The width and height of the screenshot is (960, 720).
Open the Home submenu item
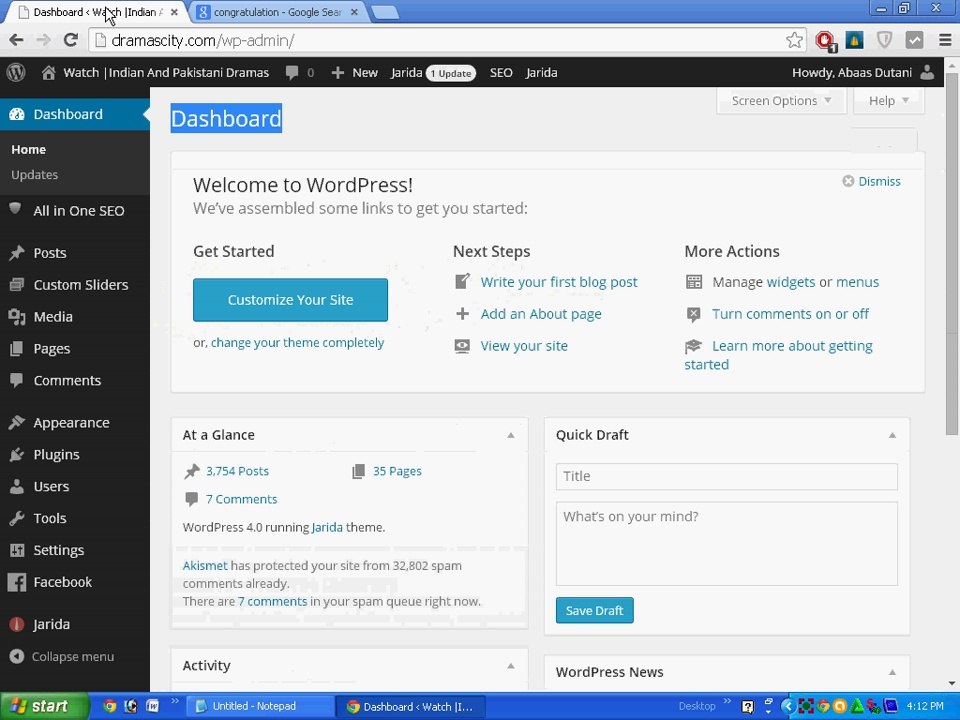(x=28, y=149)
